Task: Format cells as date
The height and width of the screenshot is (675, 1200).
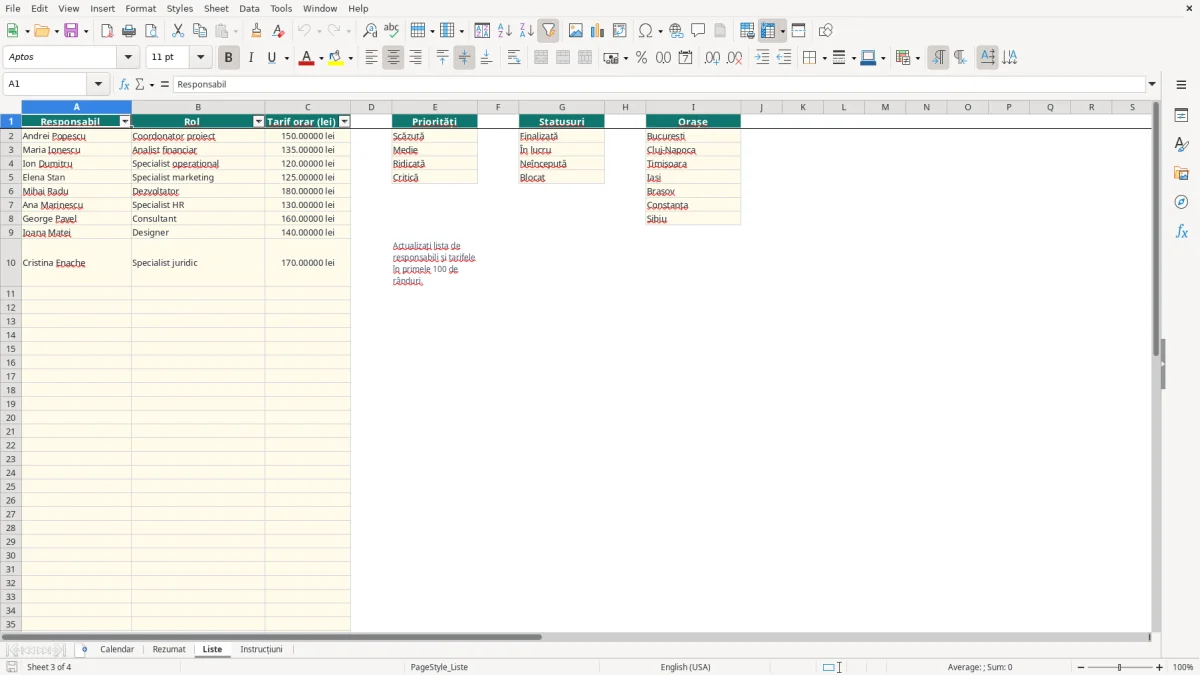Action: [x=685, y=58]
